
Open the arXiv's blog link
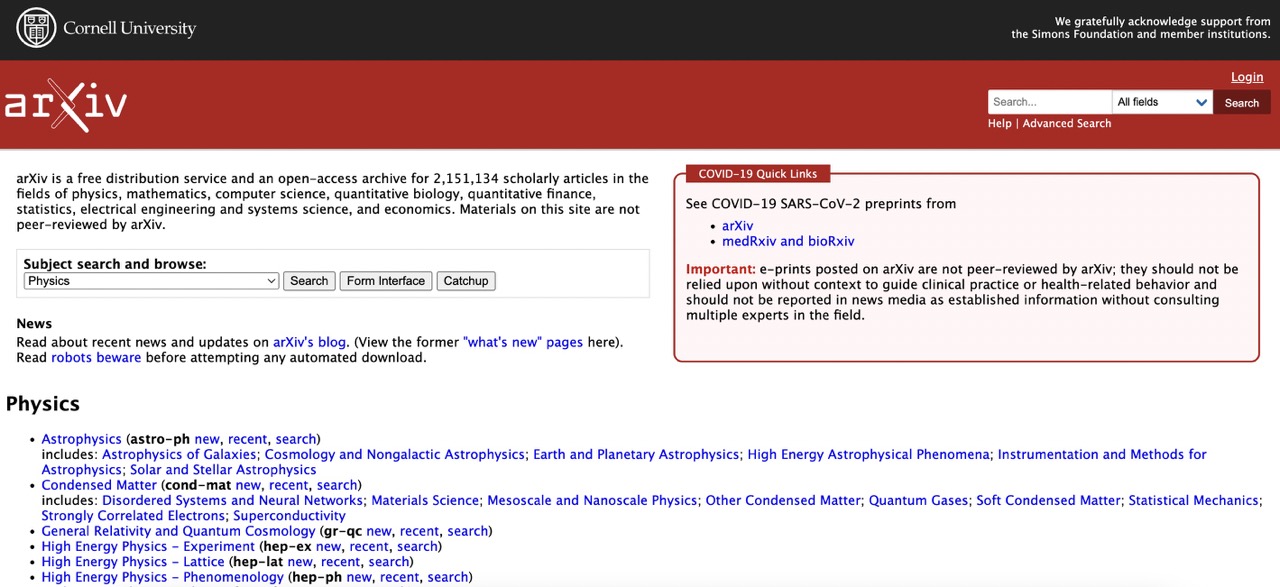[x=310, y=342]
